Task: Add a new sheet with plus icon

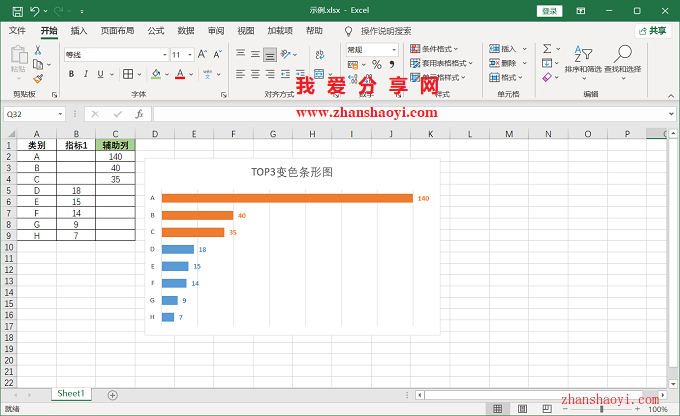Action: 112,395
